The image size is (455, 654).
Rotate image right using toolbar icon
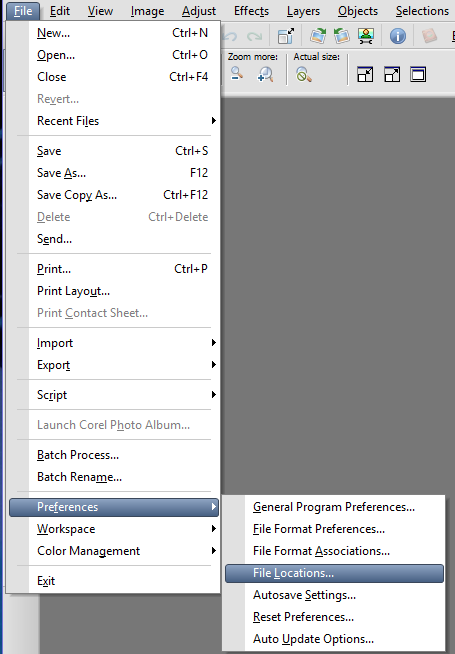click(x=318, y=36)
